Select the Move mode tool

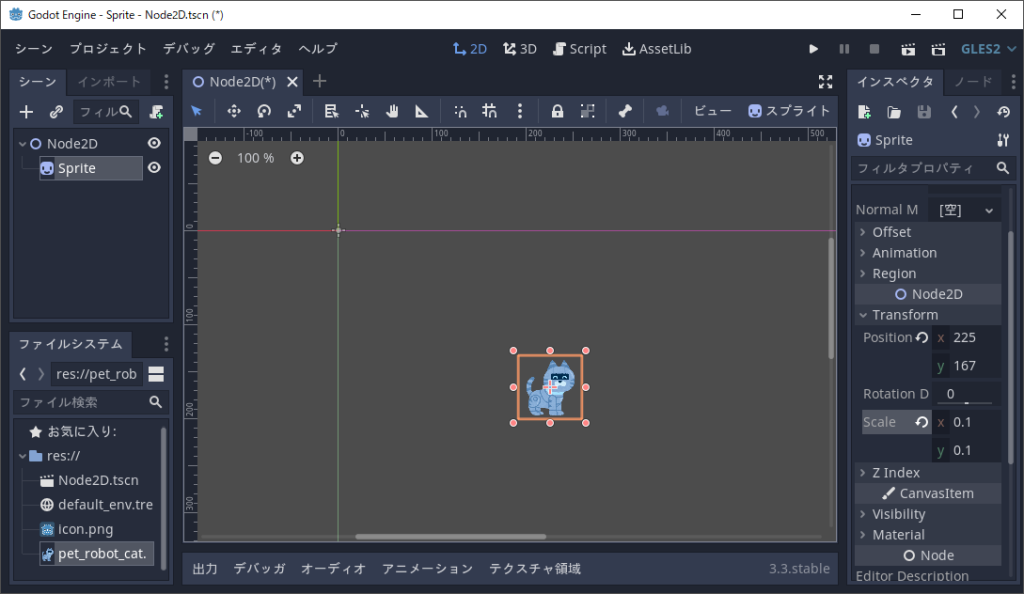234,112
